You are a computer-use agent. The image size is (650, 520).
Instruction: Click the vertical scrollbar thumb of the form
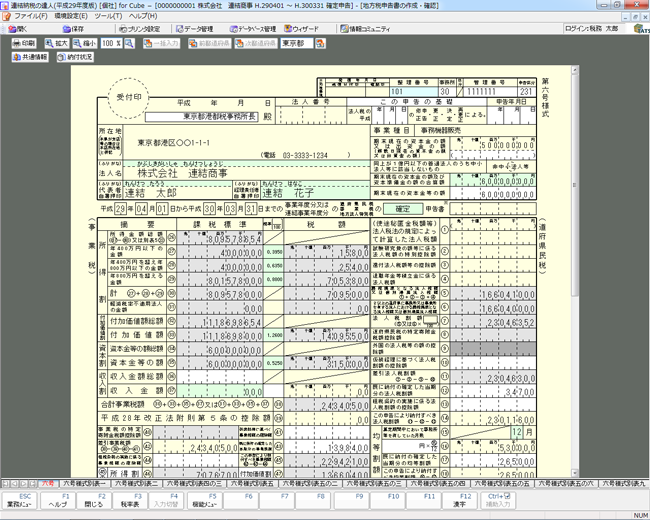[x=575, y=185]
